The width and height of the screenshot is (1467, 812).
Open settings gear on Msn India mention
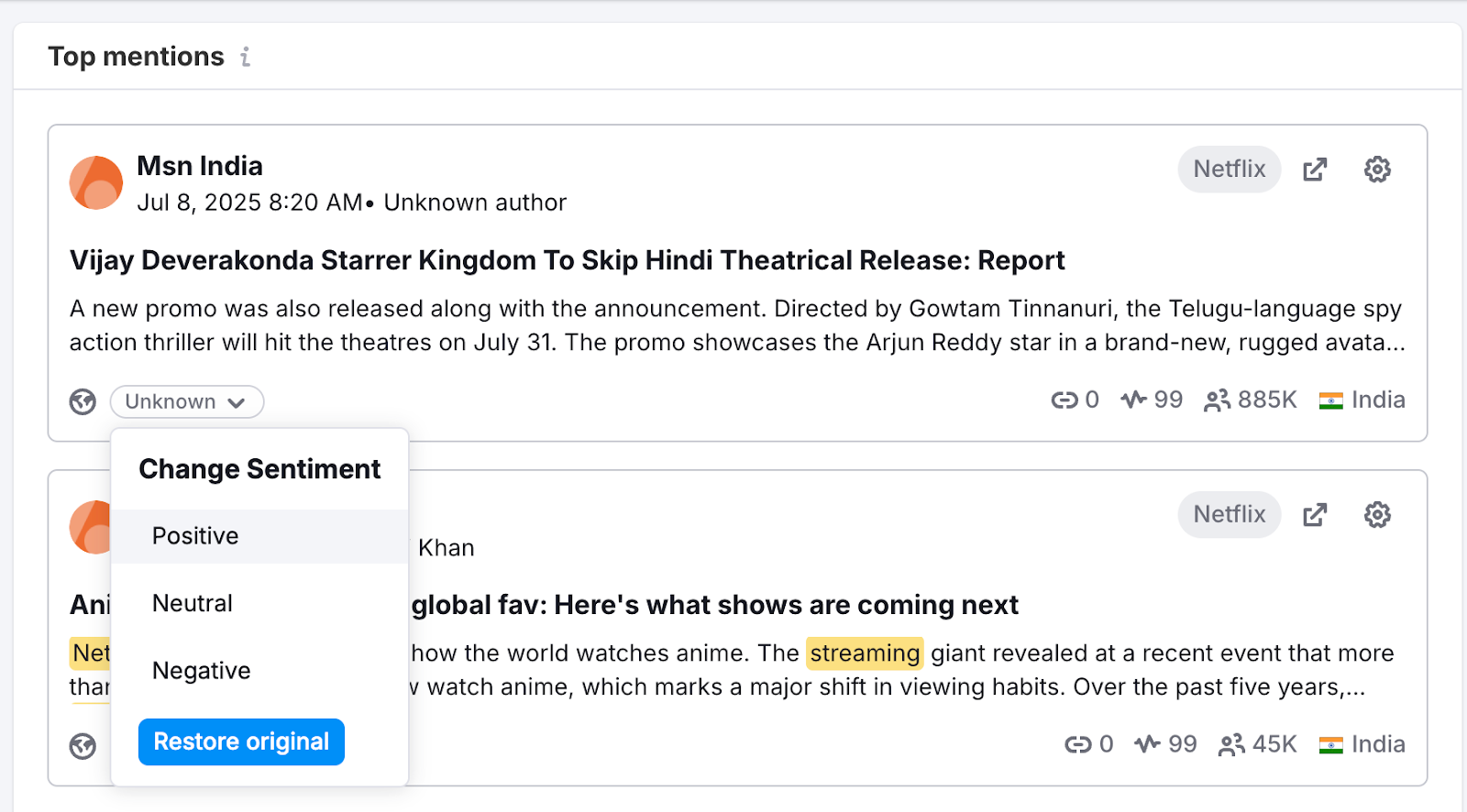tap(1377, 170)
